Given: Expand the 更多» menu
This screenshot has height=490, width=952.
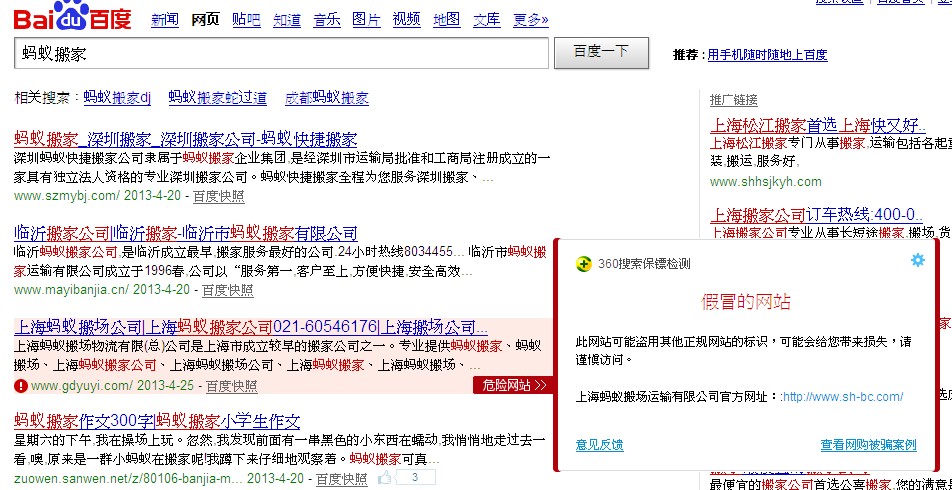Looking at the screenshot, I should pos(531,20).
